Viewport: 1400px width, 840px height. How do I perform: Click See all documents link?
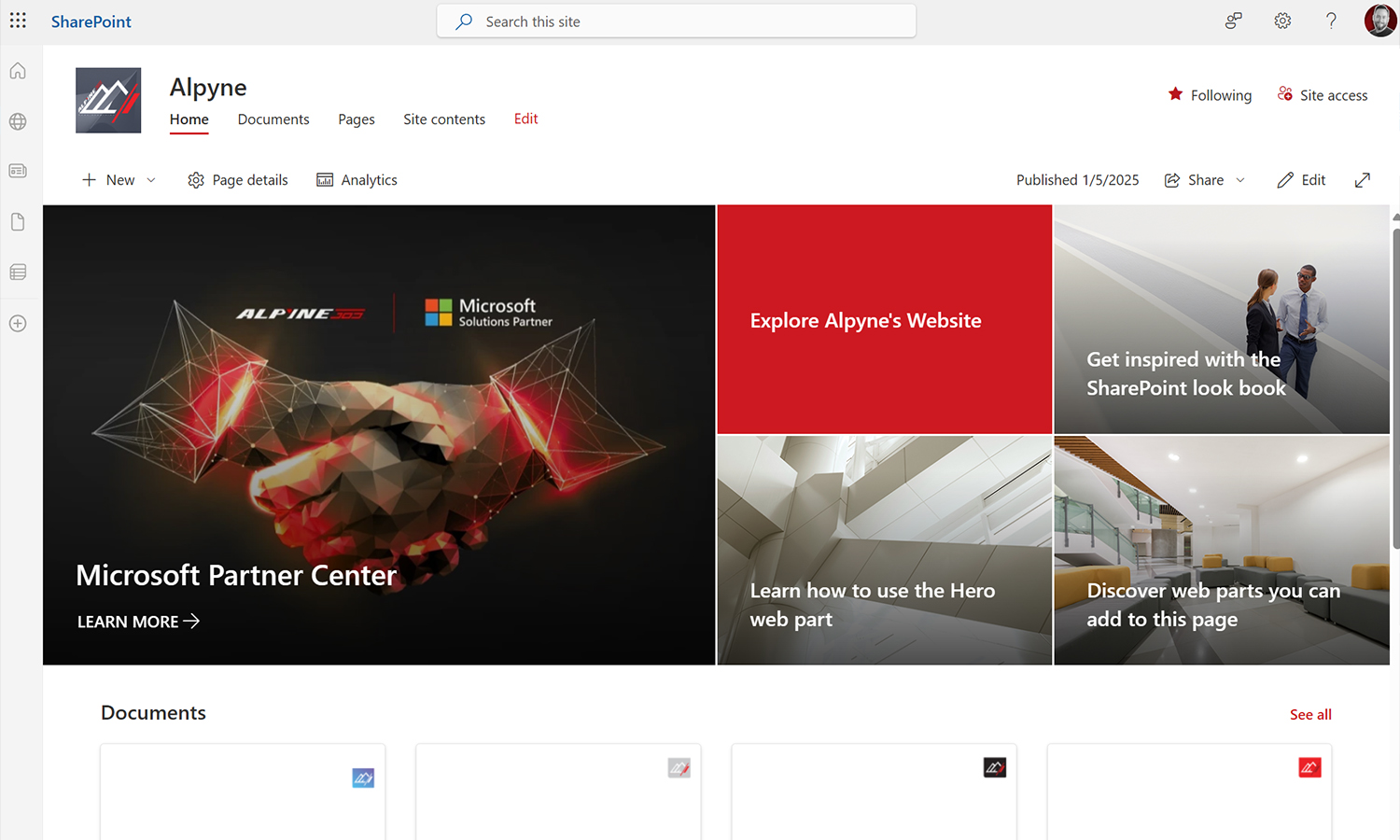1310,714
